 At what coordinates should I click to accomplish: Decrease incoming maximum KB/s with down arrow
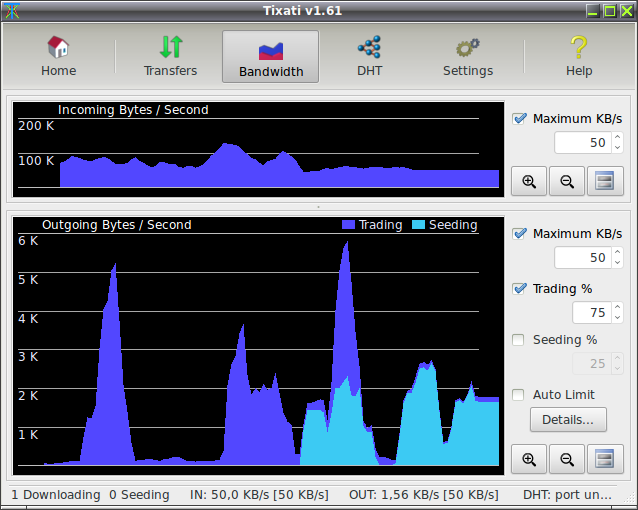tap(618, 147)
